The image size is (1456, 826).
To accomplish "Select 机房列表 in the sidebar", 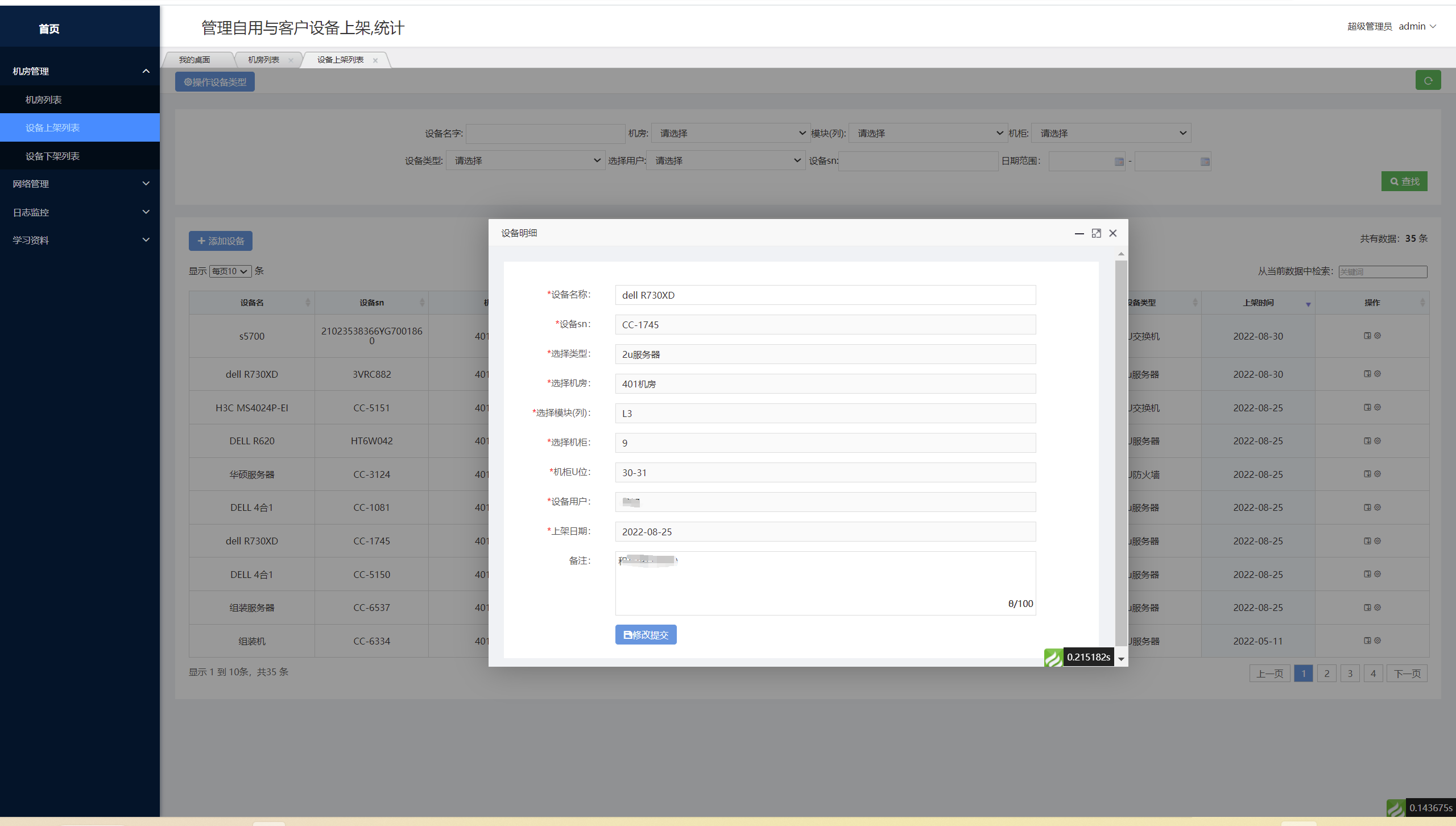I will click(x=80, y=100).
